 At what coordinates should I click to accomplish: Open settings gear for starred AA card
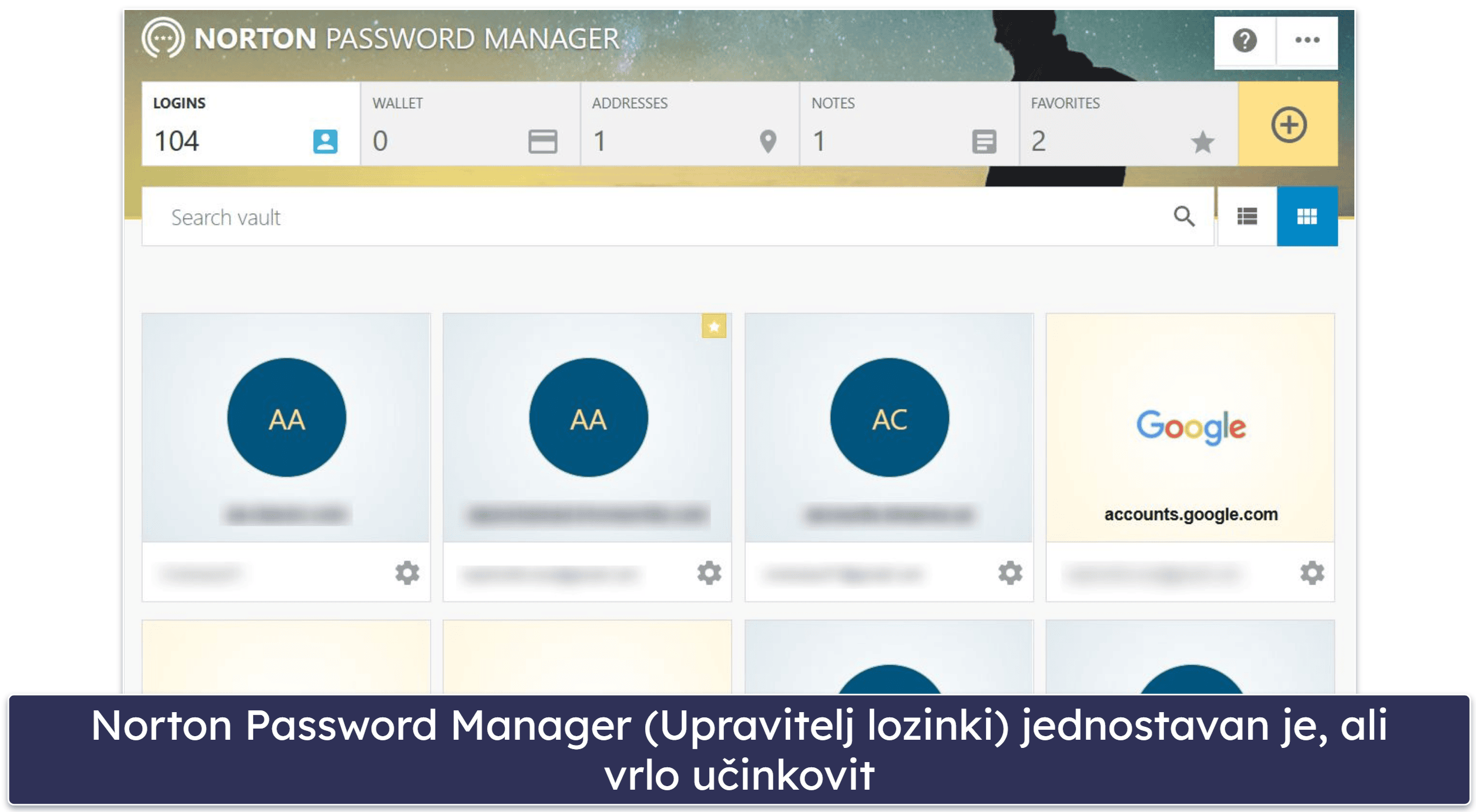click(x=709, y=573)
